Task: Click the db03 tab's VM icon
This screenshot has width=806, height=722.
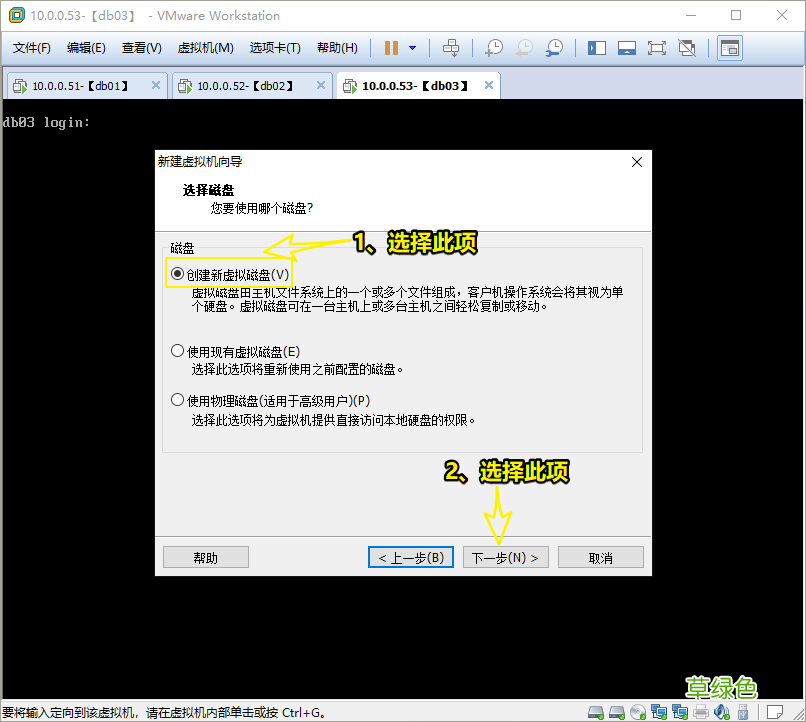Action: click(350, 86)
